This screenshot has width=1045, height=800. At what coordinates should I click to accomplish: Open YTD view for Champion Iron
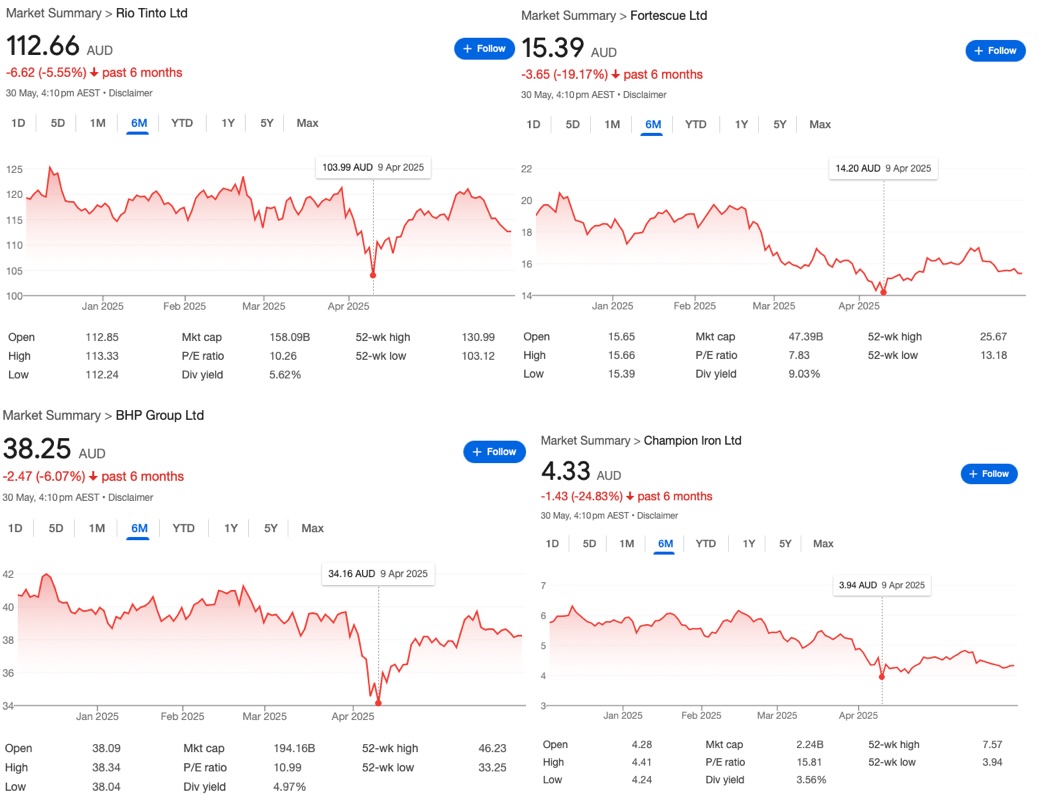[x=706, y=544]
